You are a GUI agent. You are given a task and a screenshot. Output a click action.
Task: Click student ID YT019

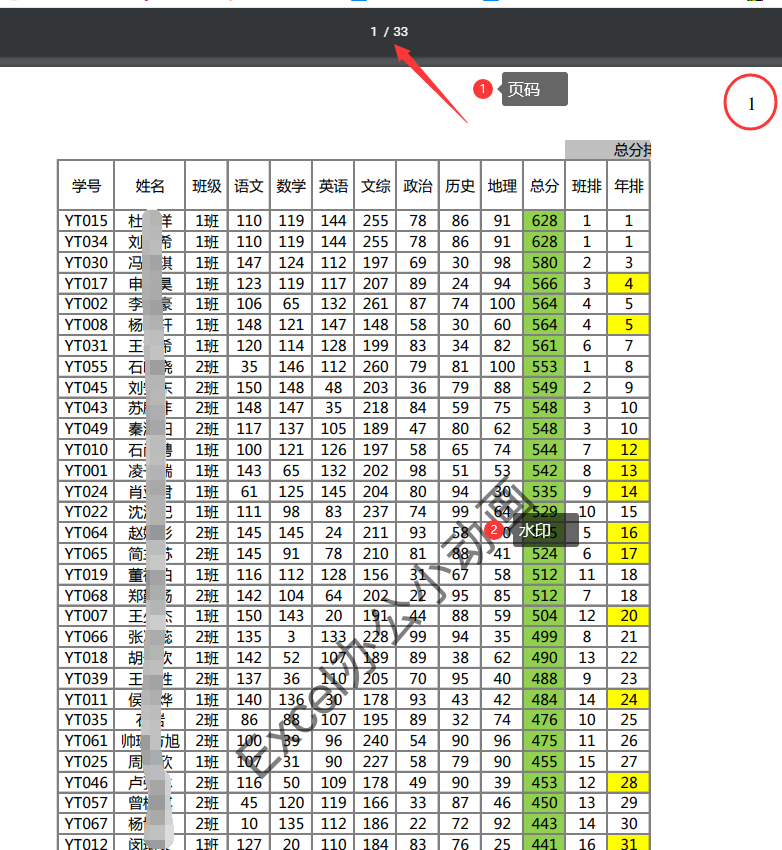pyautogui.click(x=86, y=575)
